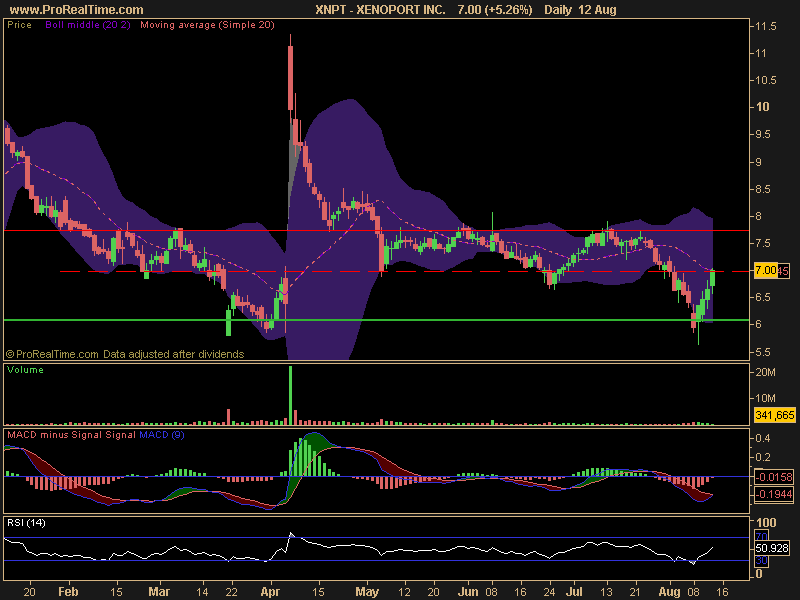Click the Volume panel label
800x600 pixels.
(25, 369)
